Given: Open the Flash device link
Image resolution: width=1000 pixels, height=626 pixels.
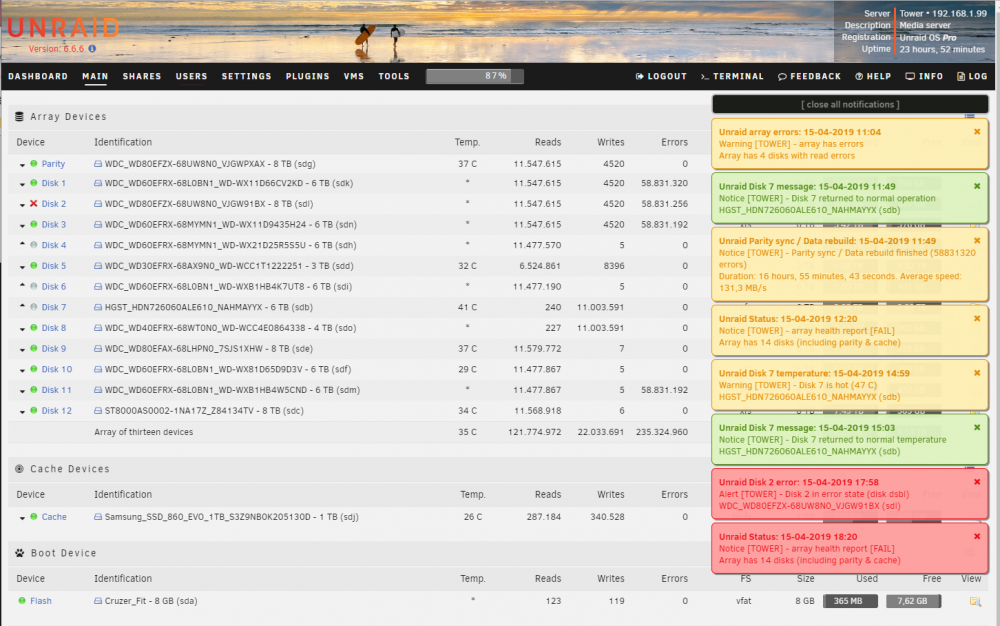Looking at the screenshot, I should (x=41, y=601).
